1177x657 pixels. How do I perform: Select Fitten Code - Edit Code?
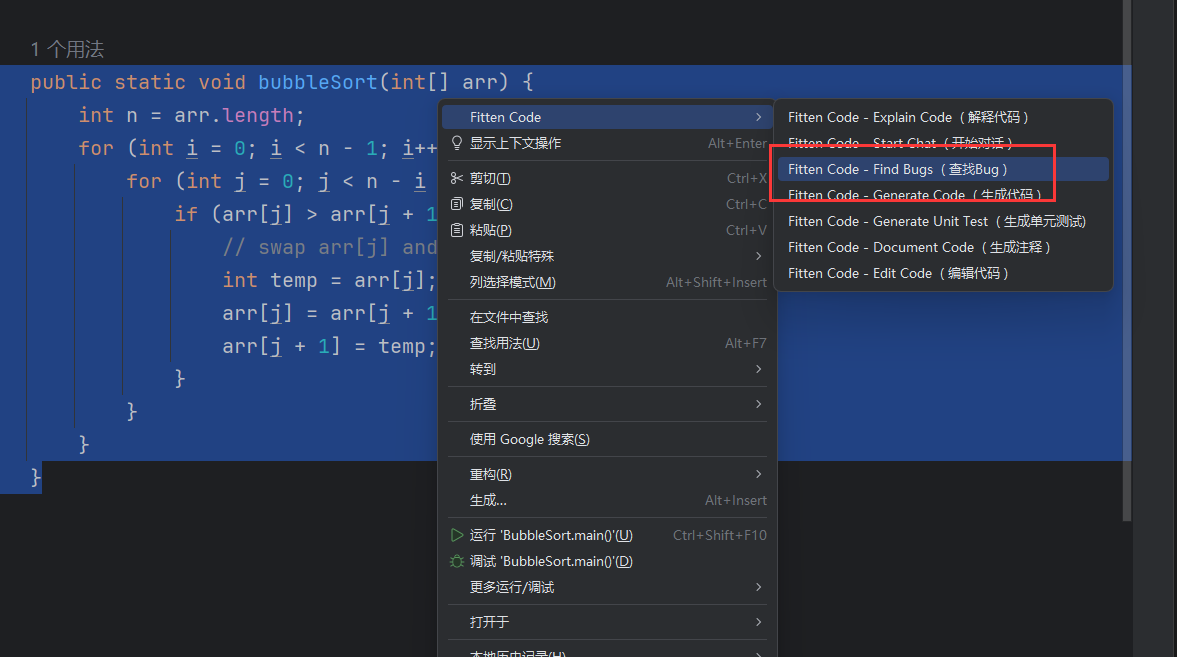point(898,273)
